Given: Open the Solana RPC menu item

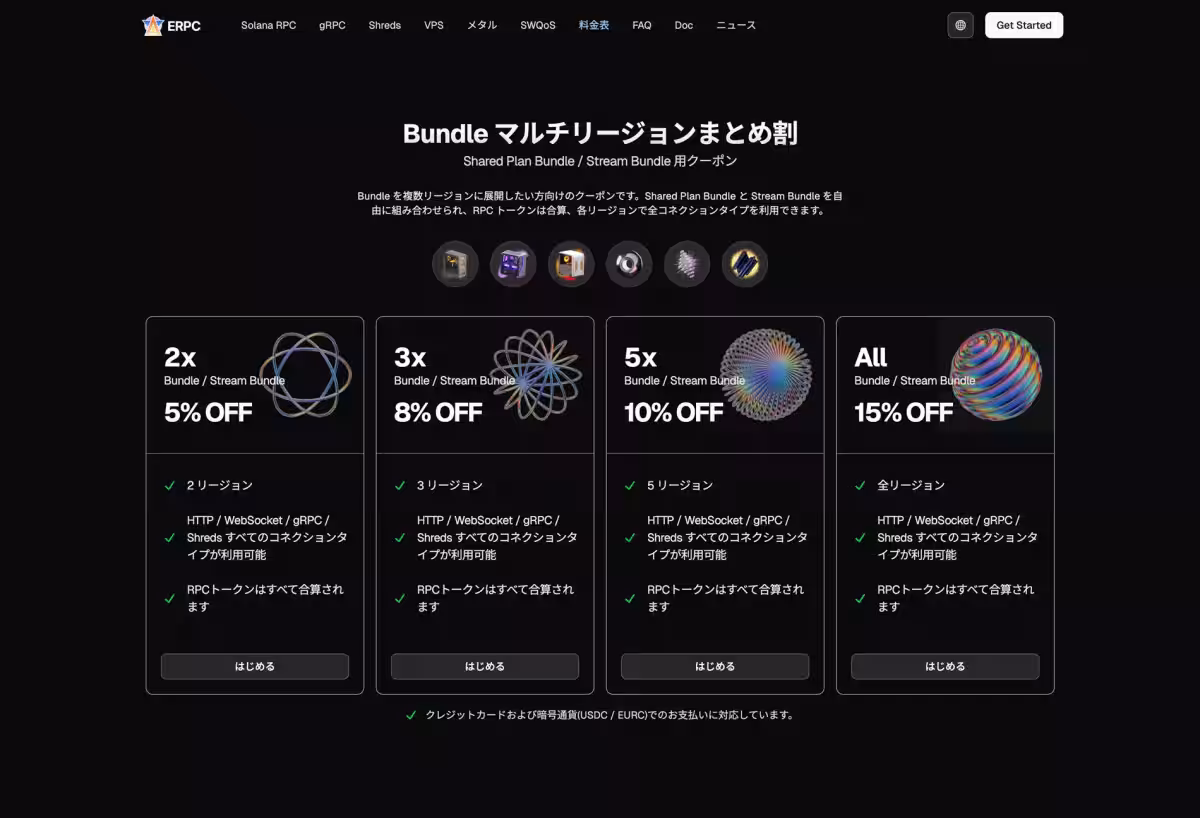Looking at the screenshot, I should click(x=268, y=25).
